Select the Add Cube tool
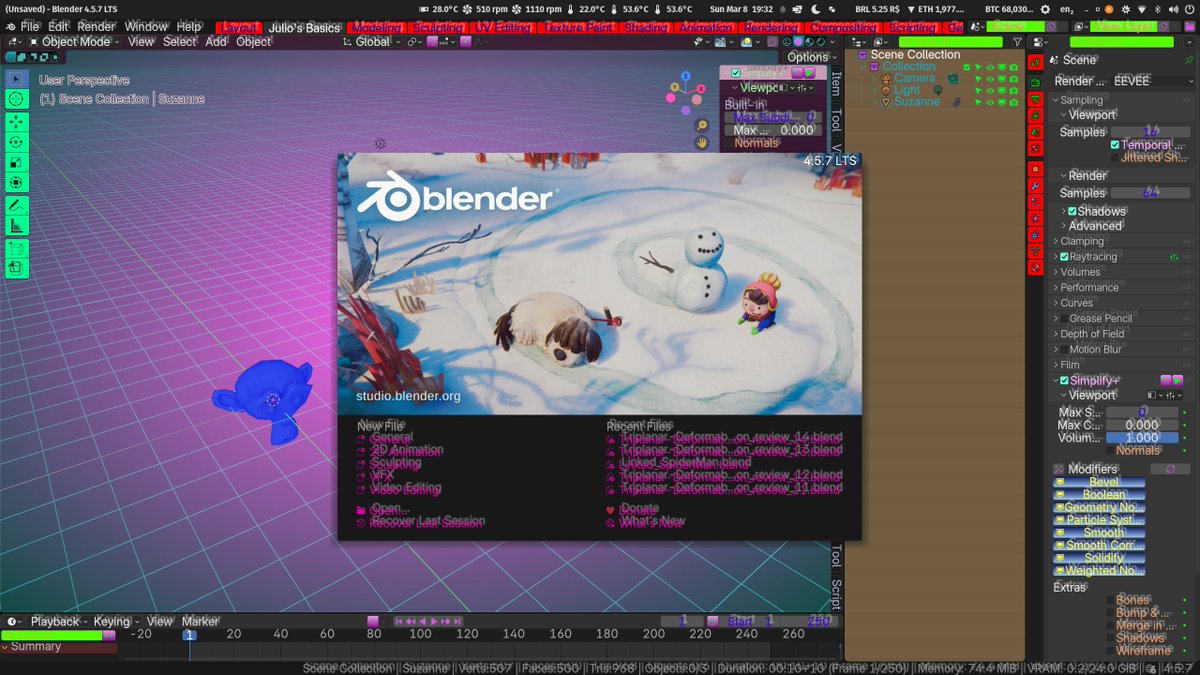1200x675 pixels. tap(16, 247)
